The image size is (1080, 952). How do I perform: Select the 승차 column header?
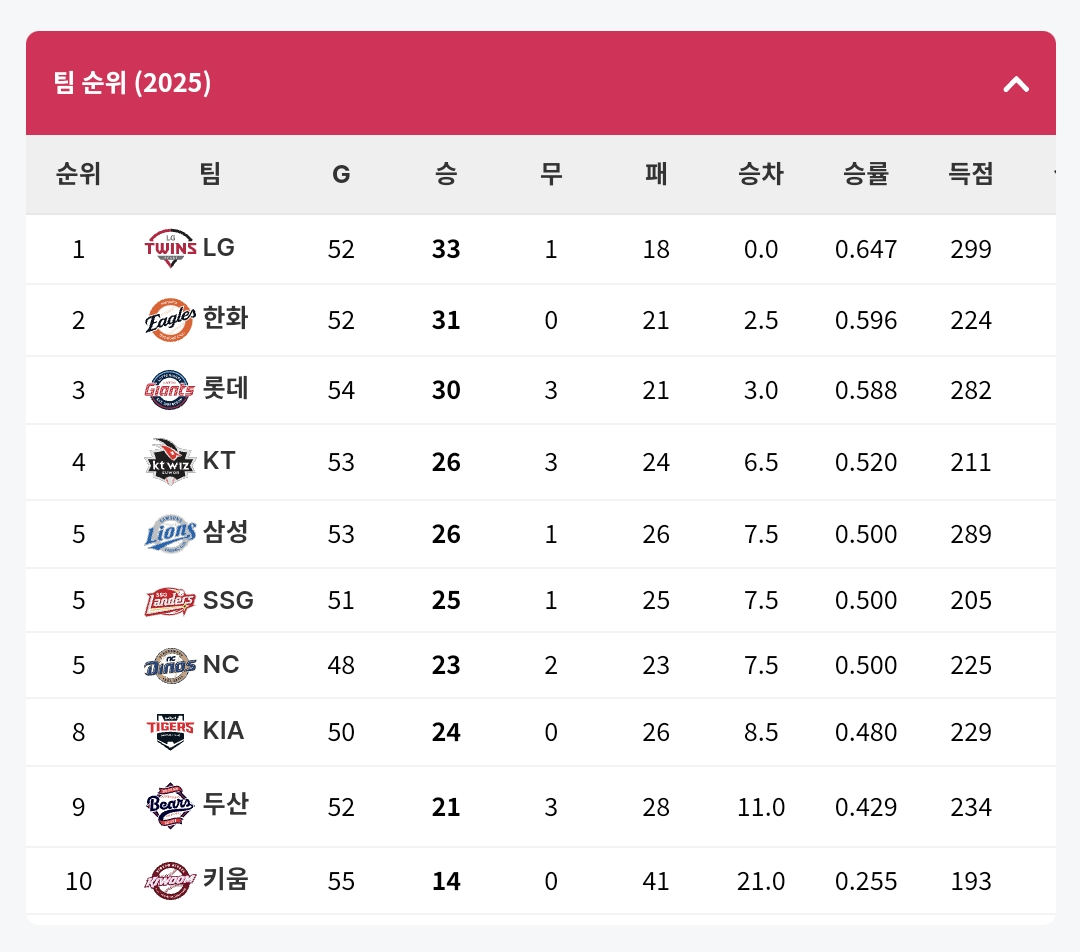coord(760,174)
